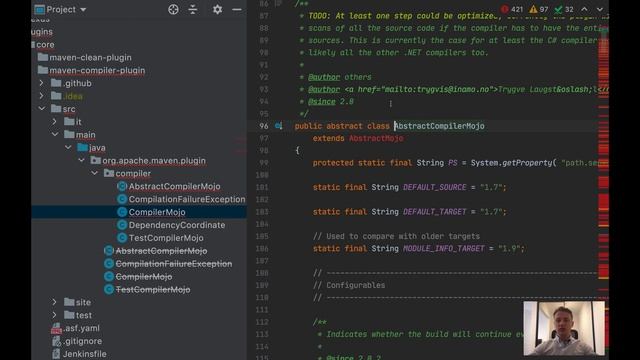Open TestCompilerMojo class in compiler package

point(166,238)
